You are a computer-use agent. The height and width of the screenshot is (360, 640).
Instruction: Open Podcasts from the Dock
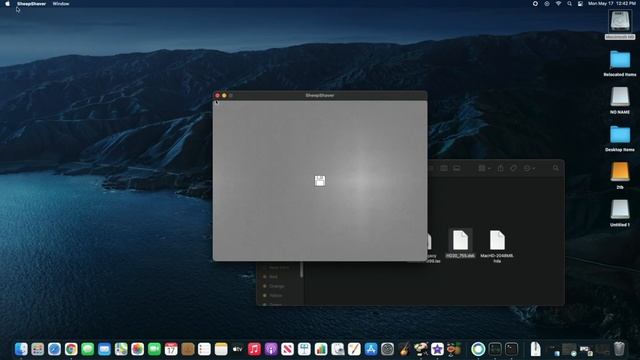pos(271,349)
